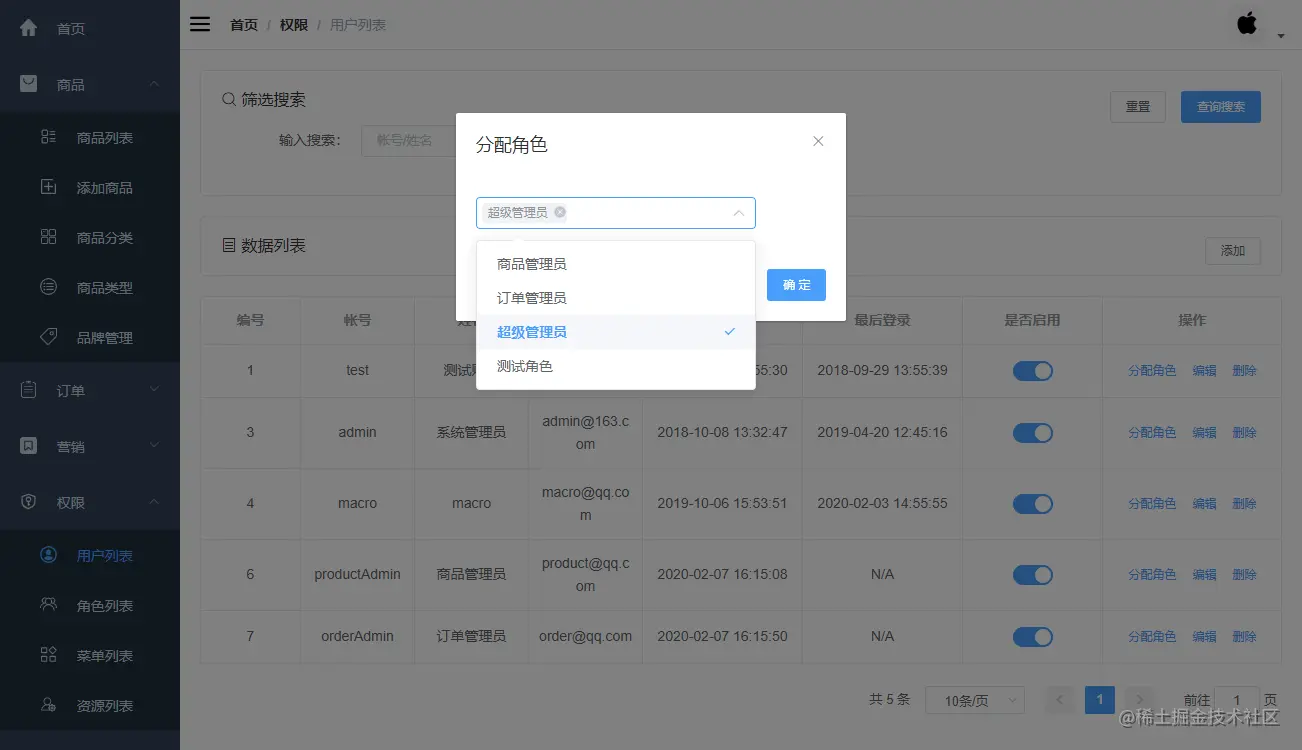The height and width of the screenshot is (750, 1302).
Task: Click the home icon in sidebar
Action: 29,28
